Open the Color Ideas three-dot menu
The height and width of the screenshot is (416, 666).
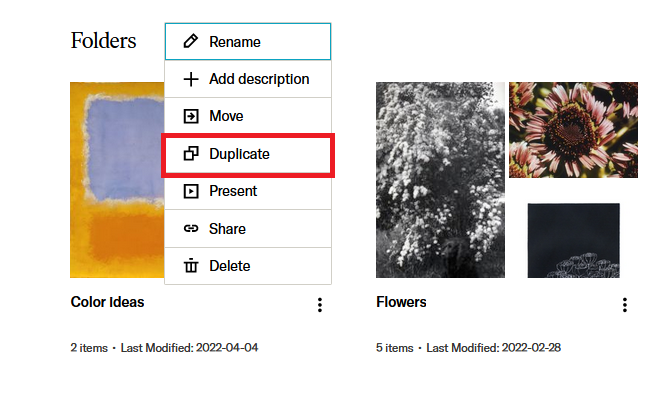[320, 305]
